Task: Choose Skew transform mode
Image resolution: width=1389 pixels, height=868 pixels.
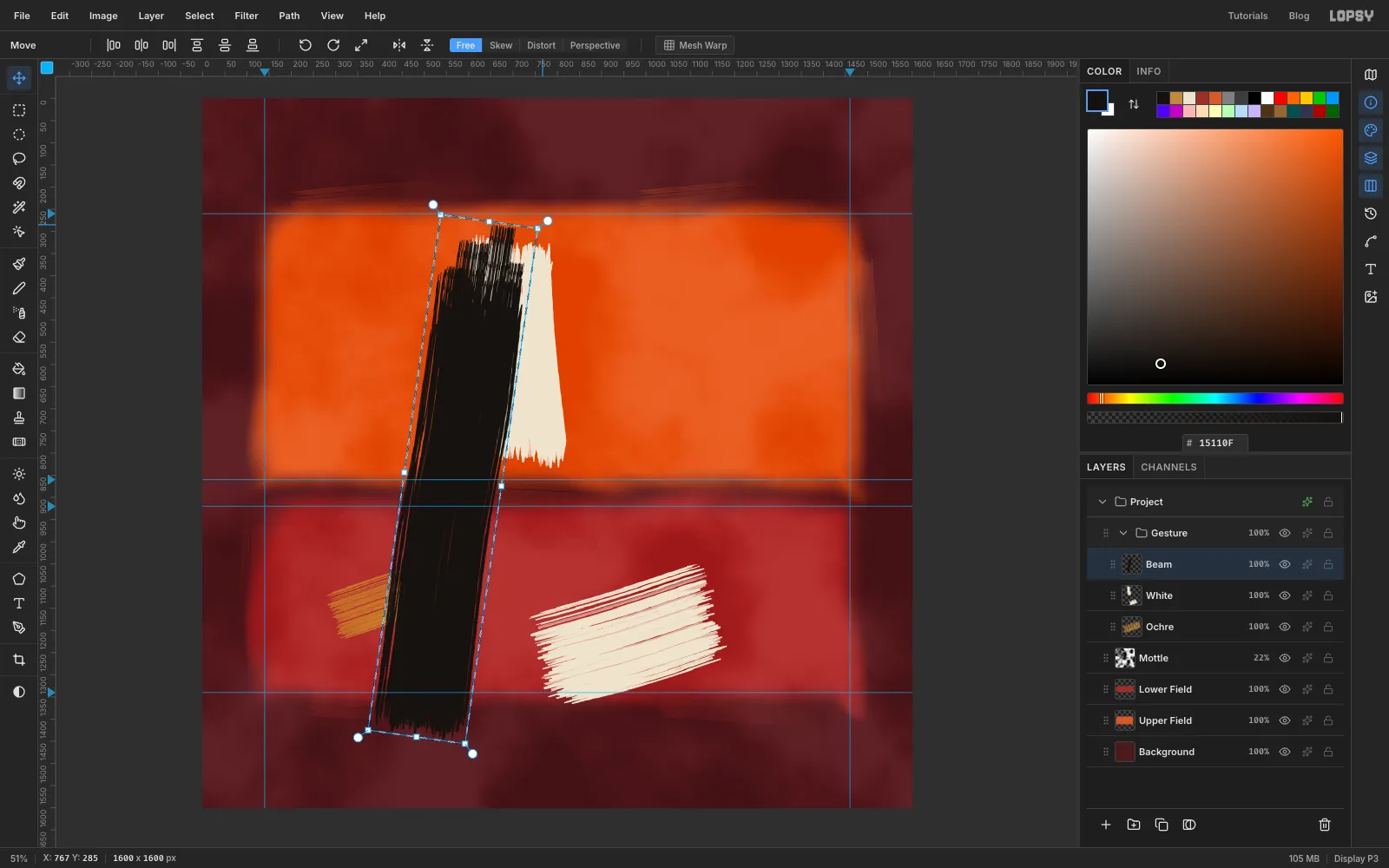Action: point(501,45)
